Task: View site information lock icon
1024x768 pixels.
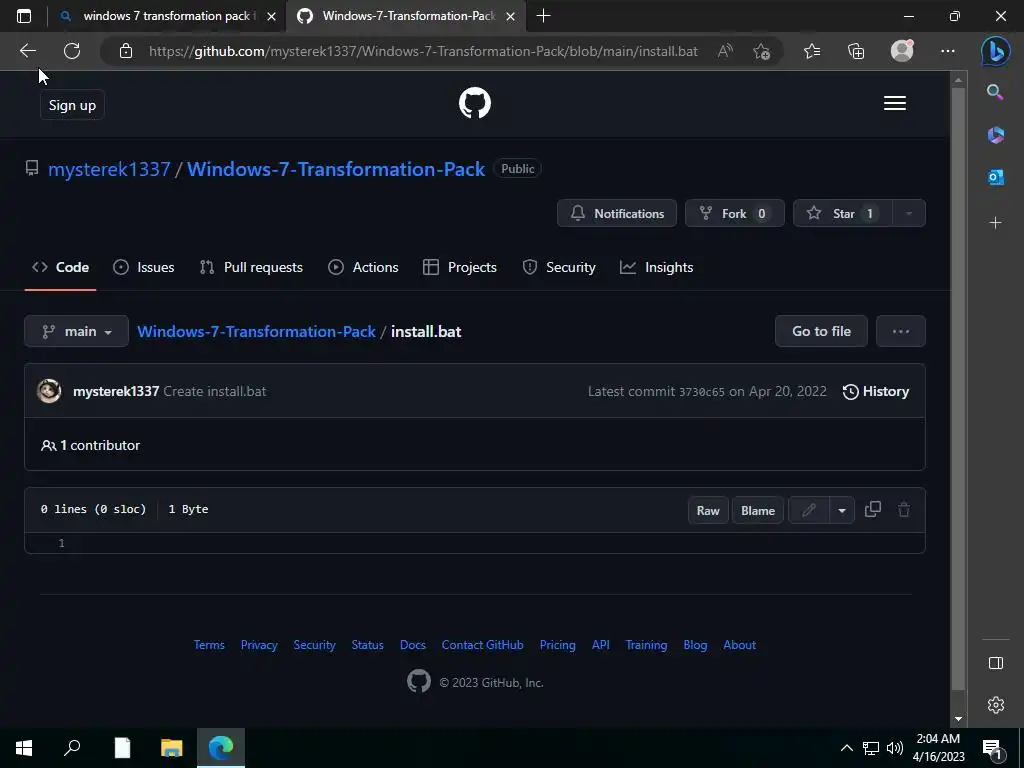Action: click(x=126, y=51)
